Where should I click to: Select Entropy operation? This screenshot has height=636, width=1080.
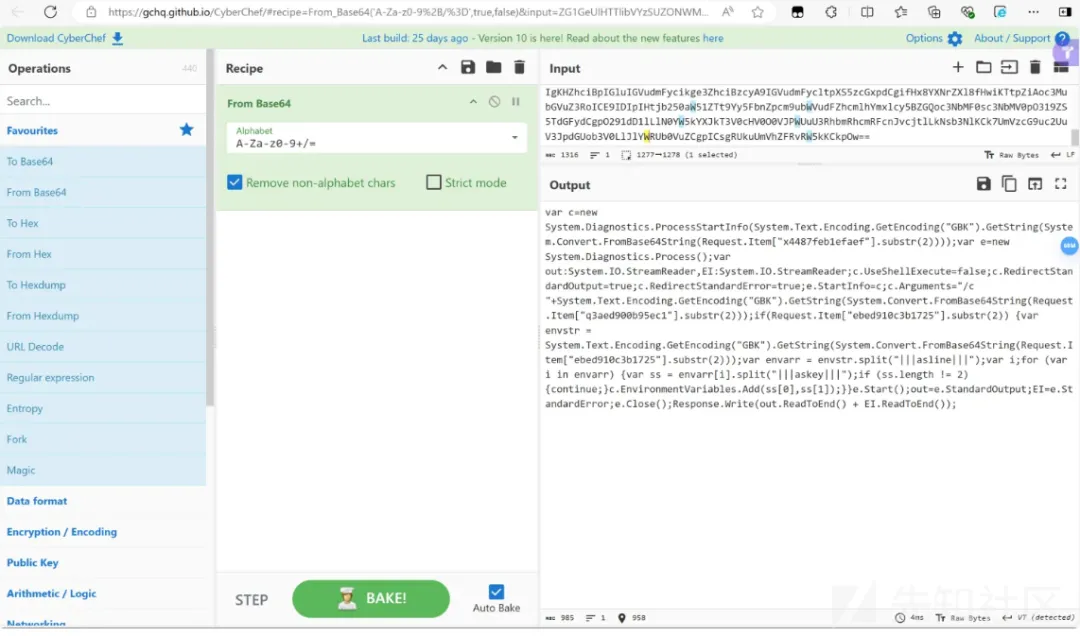[103, 409]
